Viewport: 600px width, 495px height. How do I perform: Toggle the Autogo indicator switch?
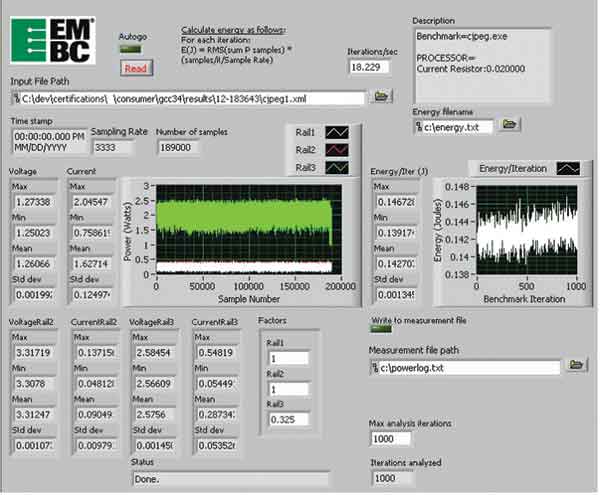click(130, 49)
